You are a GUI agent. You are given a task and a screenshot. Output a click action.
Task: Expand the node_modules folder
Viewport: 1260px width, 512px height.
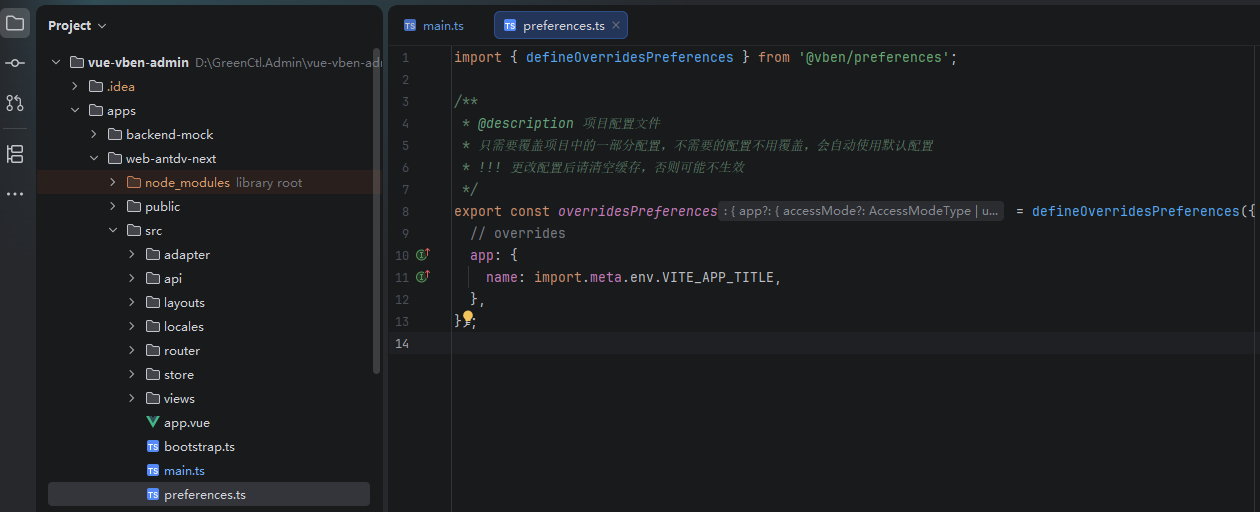click(x=113, y=182)
